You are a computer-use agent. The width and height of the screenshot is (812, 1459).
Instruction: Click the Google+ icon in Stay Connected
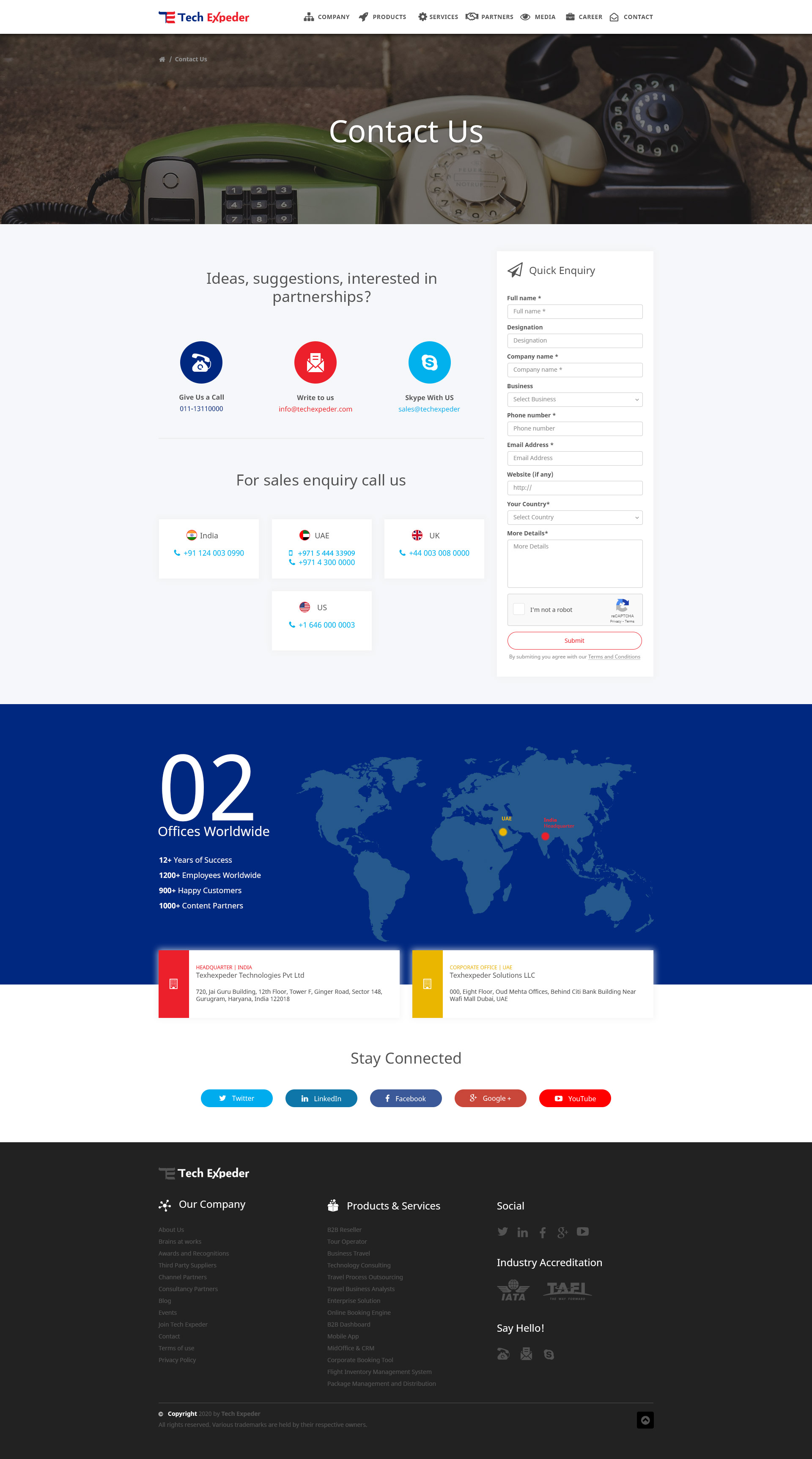pyautogui.click(x=490, y=1097)
